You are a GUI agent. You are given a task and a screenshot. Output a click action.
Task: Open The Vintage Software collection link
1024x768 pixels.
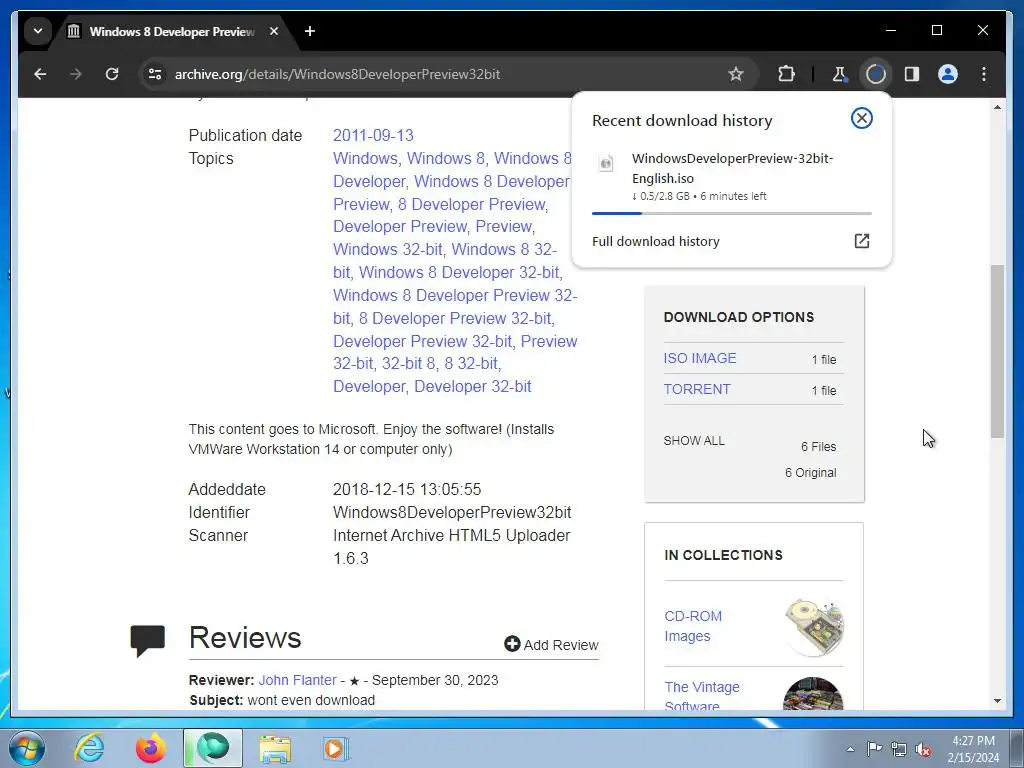702,696
